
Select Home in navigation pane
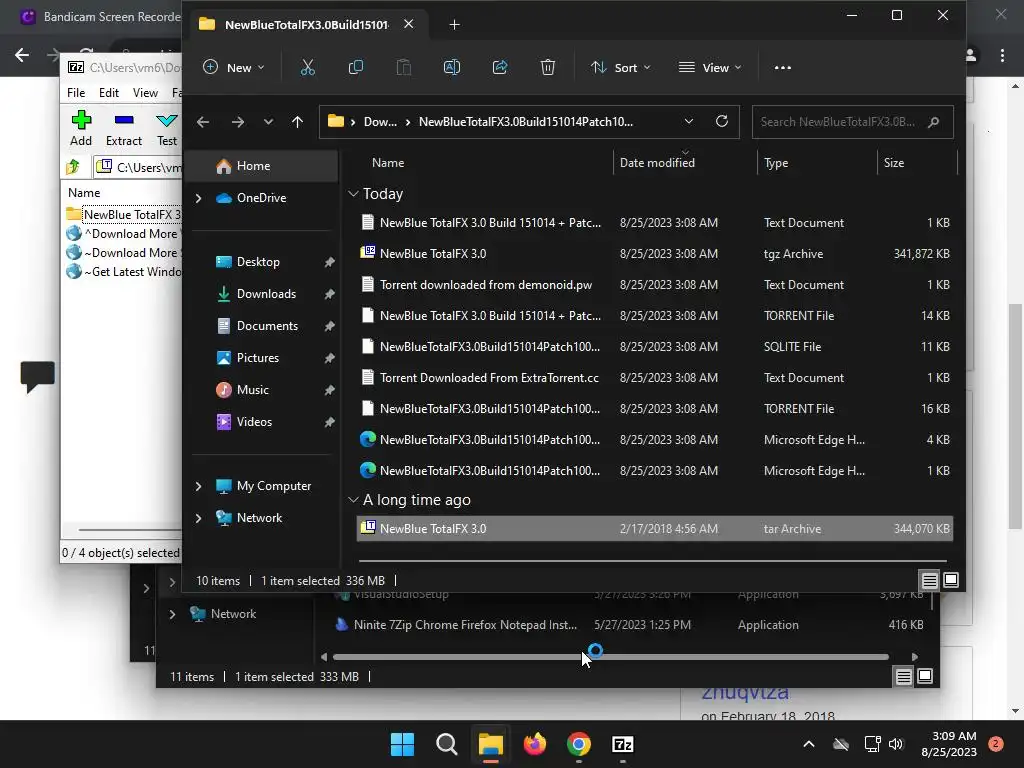(262, 166)
